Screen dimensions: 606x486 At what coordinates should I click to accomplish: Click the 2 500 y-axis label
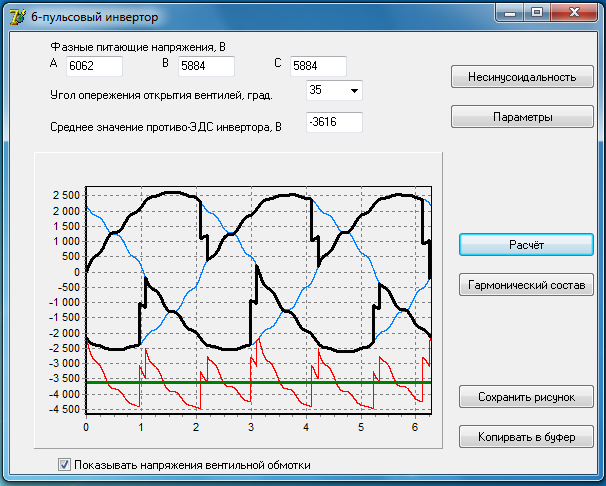66,195
